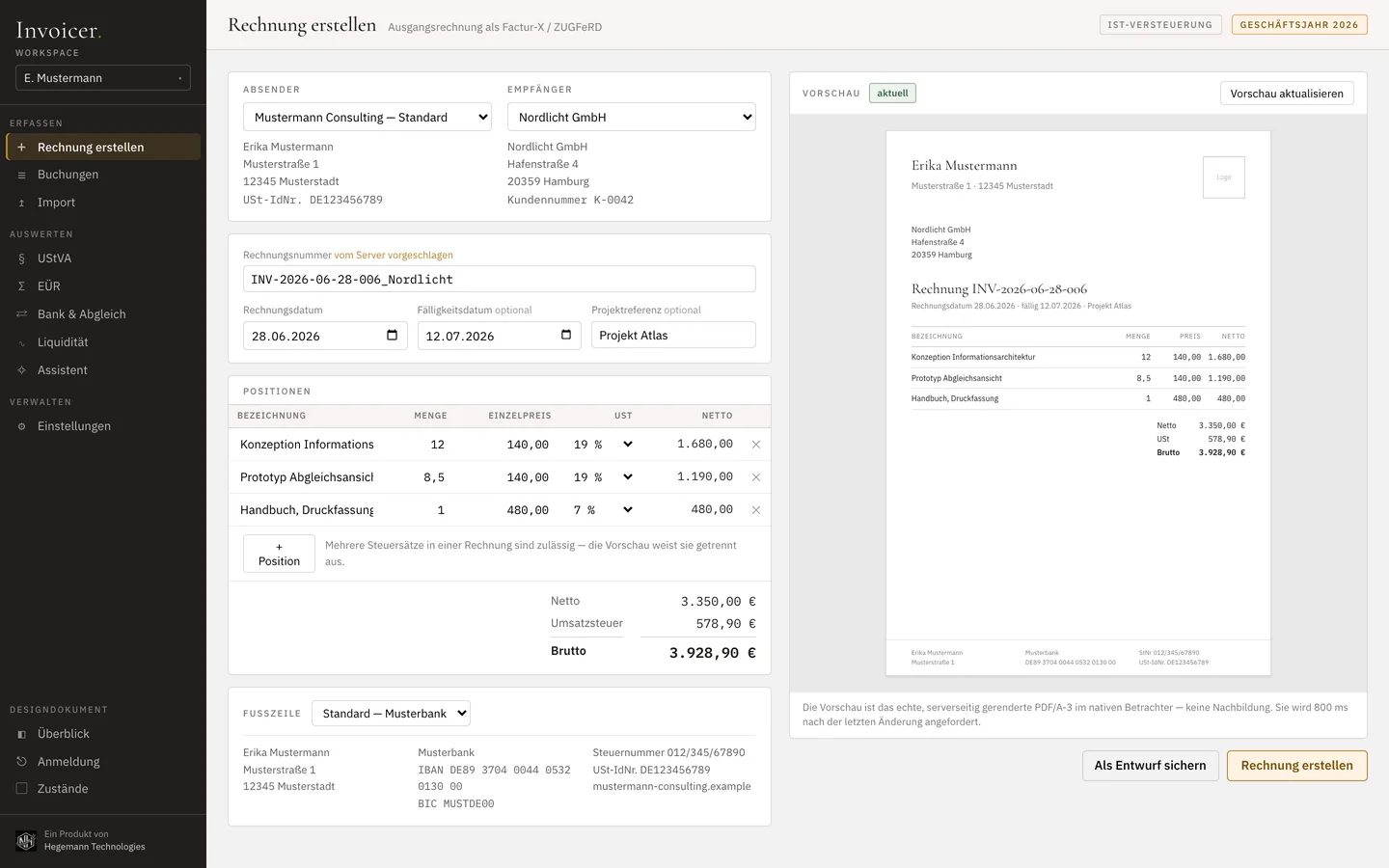Click the PDF invoice preview page

(1078, 403)
